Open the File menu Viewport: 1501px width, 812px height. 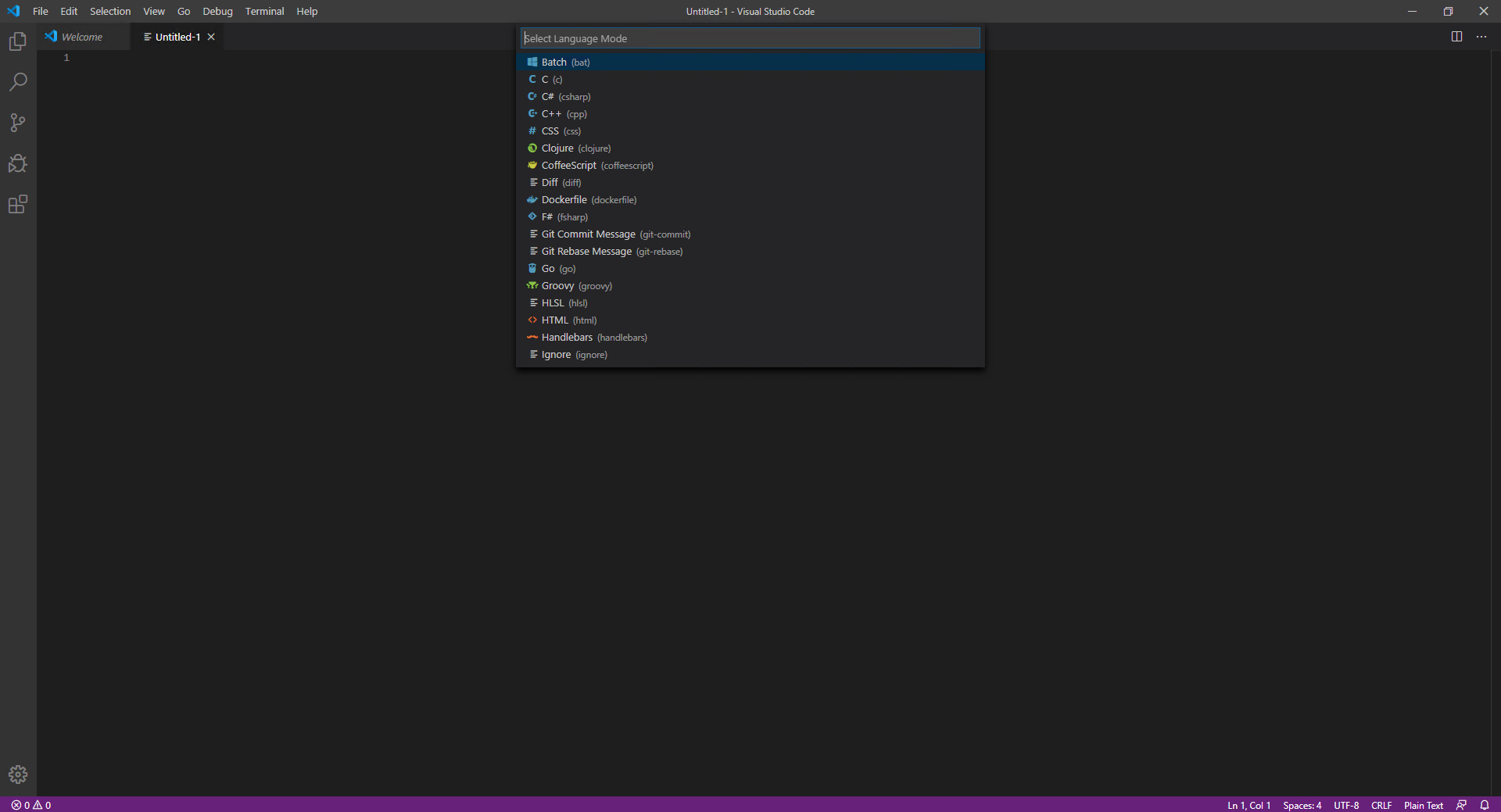click(x=41, y=11)
